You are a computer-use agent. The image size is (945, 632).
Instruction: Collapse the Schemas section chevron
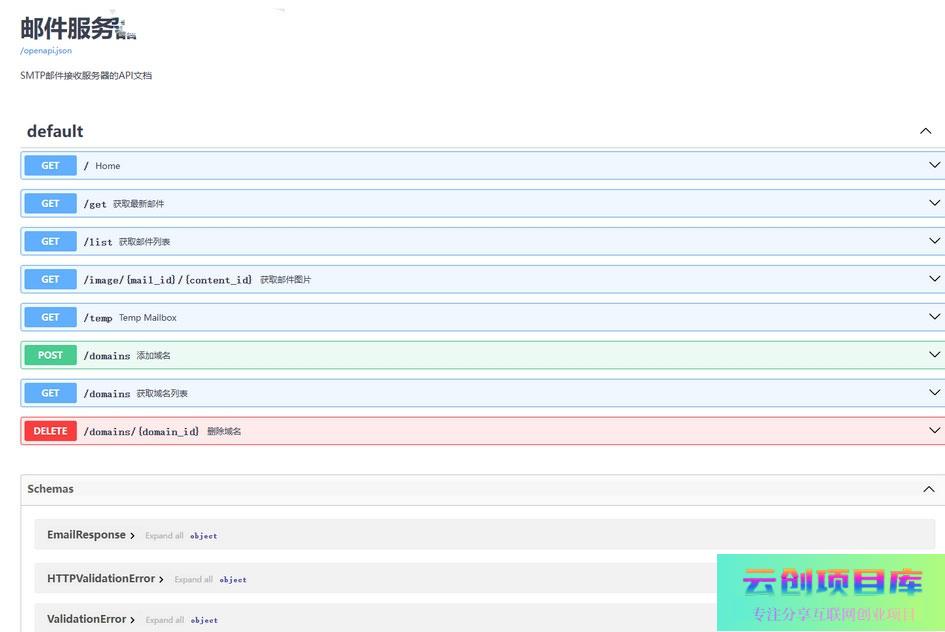[x=927, y=489]
